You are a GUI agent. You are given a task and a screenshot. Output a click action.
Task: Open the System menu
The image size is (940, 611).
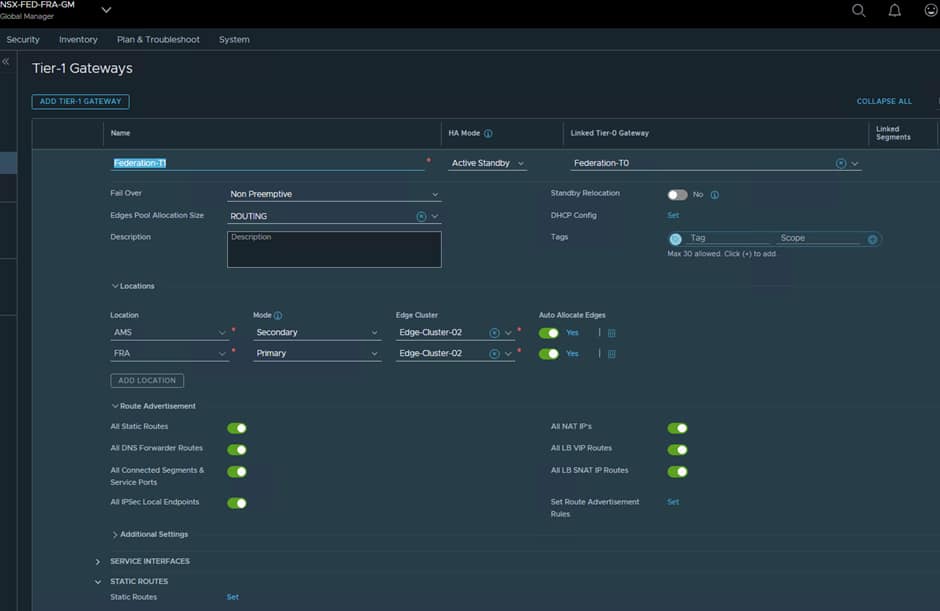pos(234,40)
